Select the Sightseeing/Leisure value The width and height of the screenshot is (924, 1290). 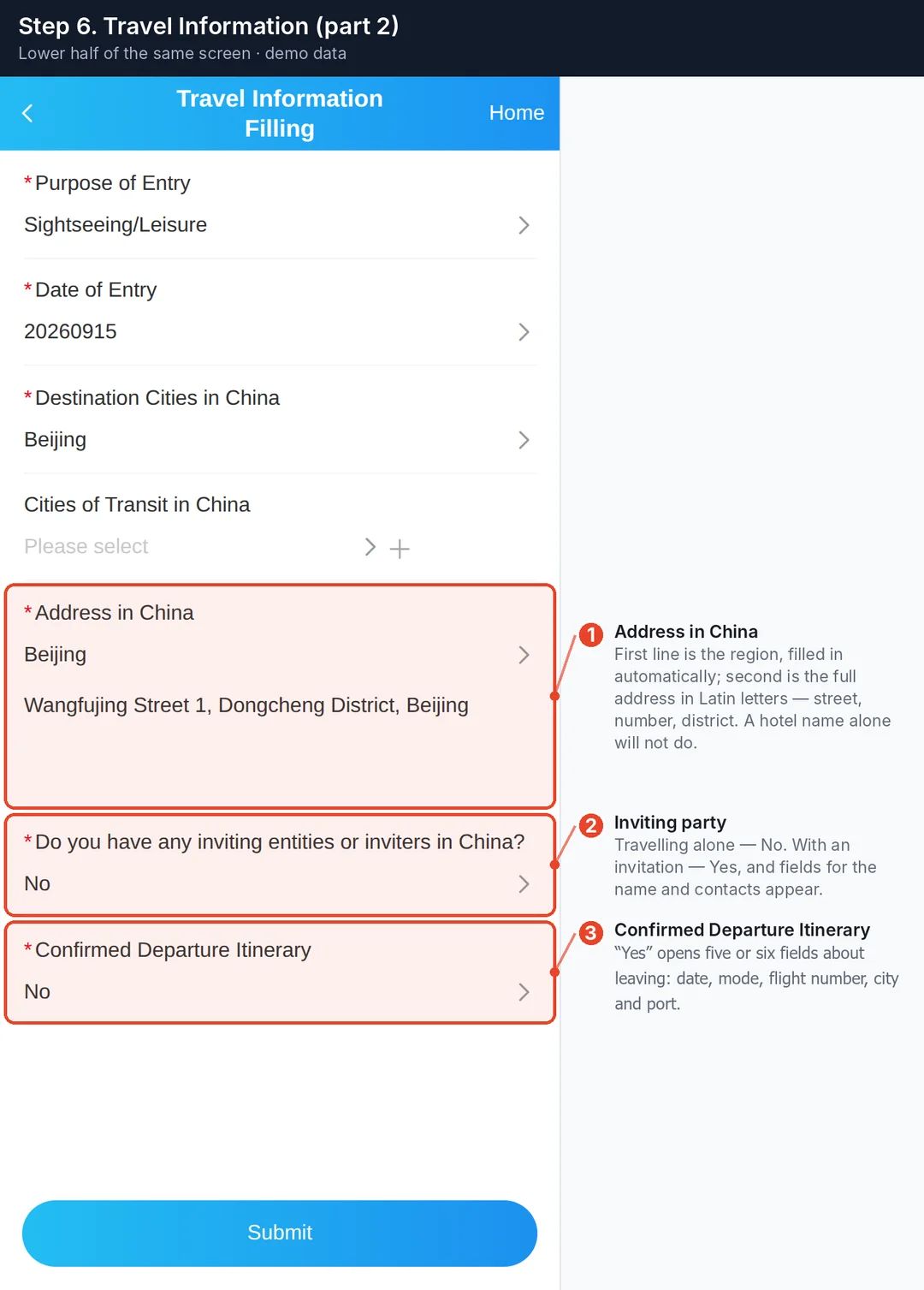click(x=115, y=224)
